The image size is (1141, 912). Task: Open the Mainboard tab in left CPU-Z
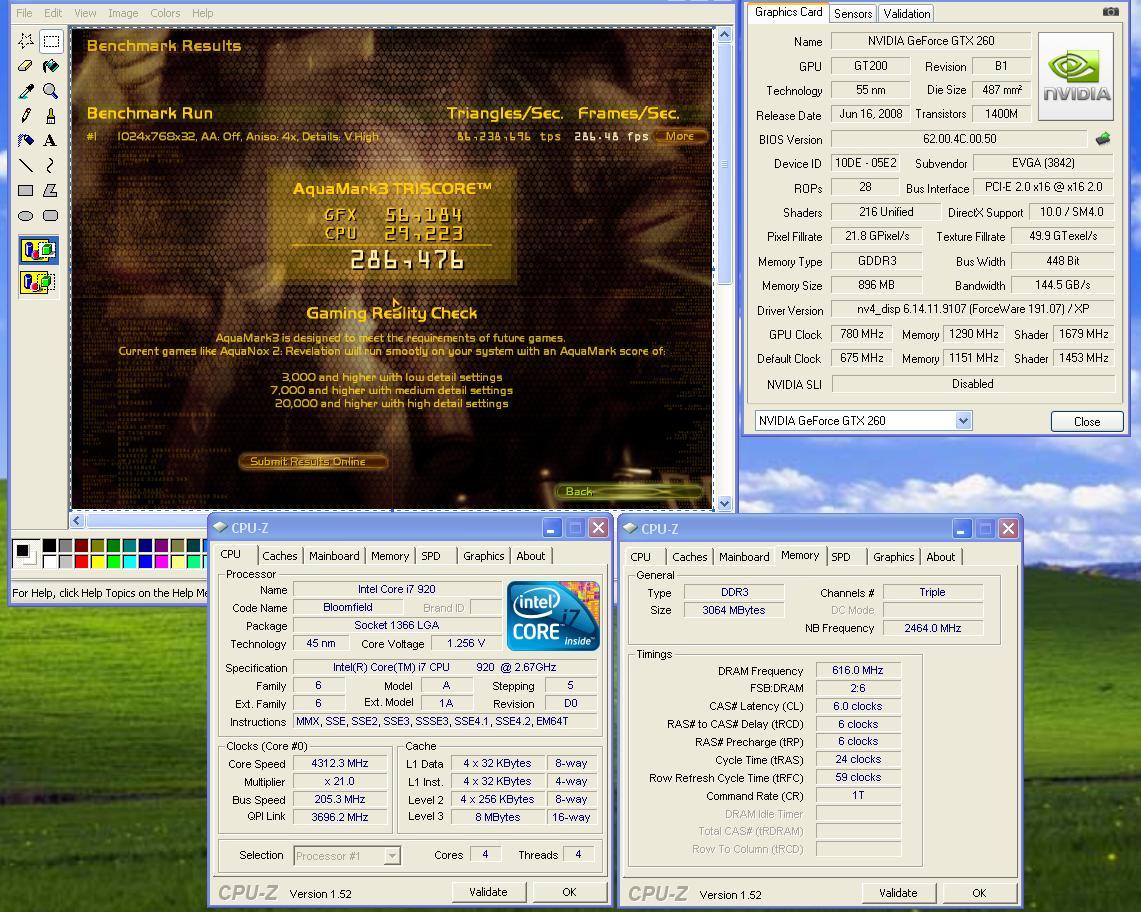334,555
